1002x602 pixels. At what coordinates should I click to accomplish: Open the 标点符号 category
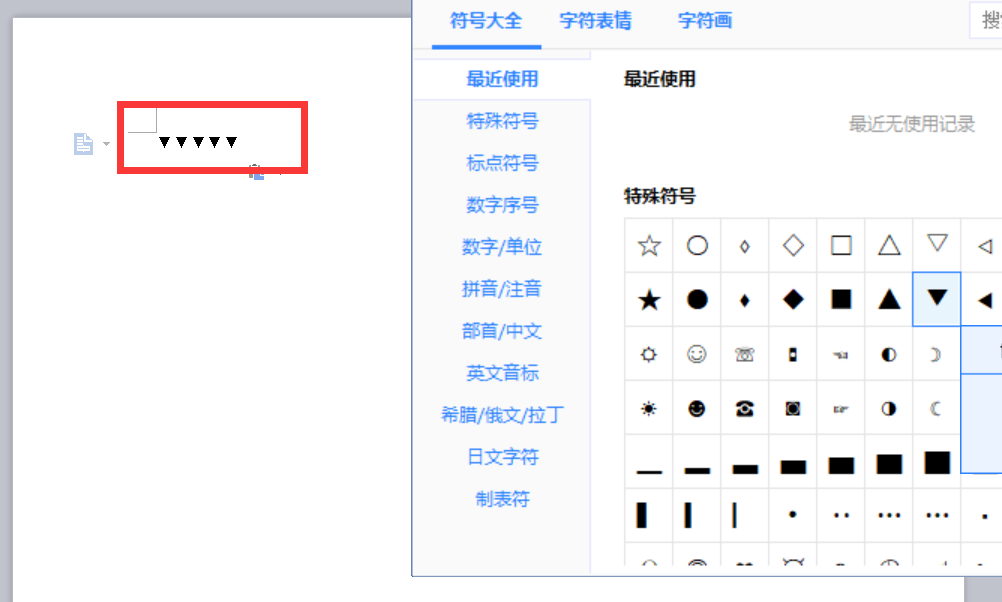(x=502, y=162)
